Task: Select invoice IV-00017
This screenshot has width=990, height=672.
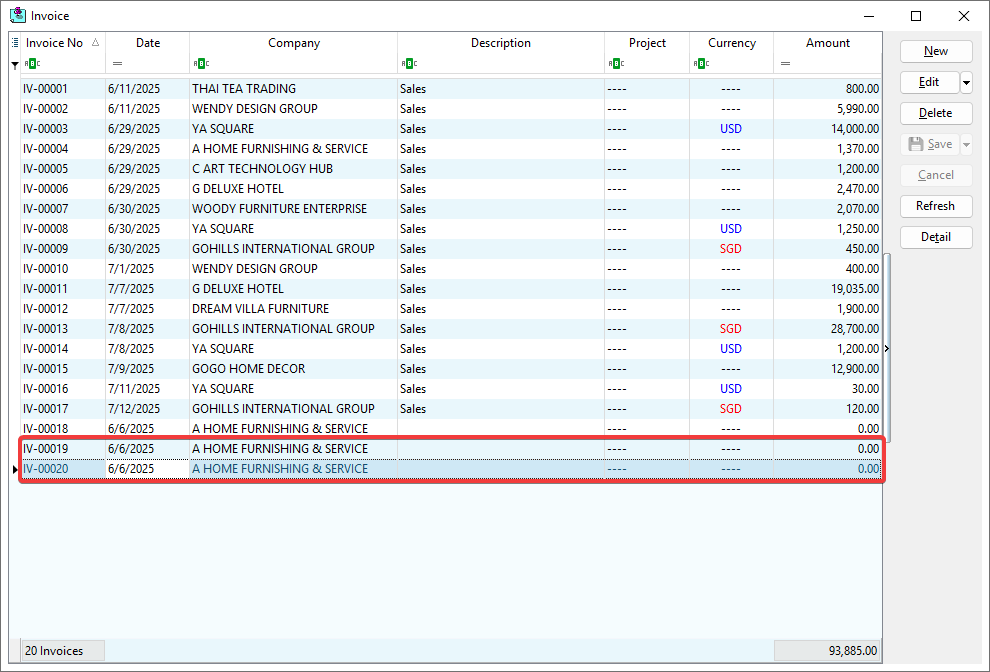Action: (45, 409)
